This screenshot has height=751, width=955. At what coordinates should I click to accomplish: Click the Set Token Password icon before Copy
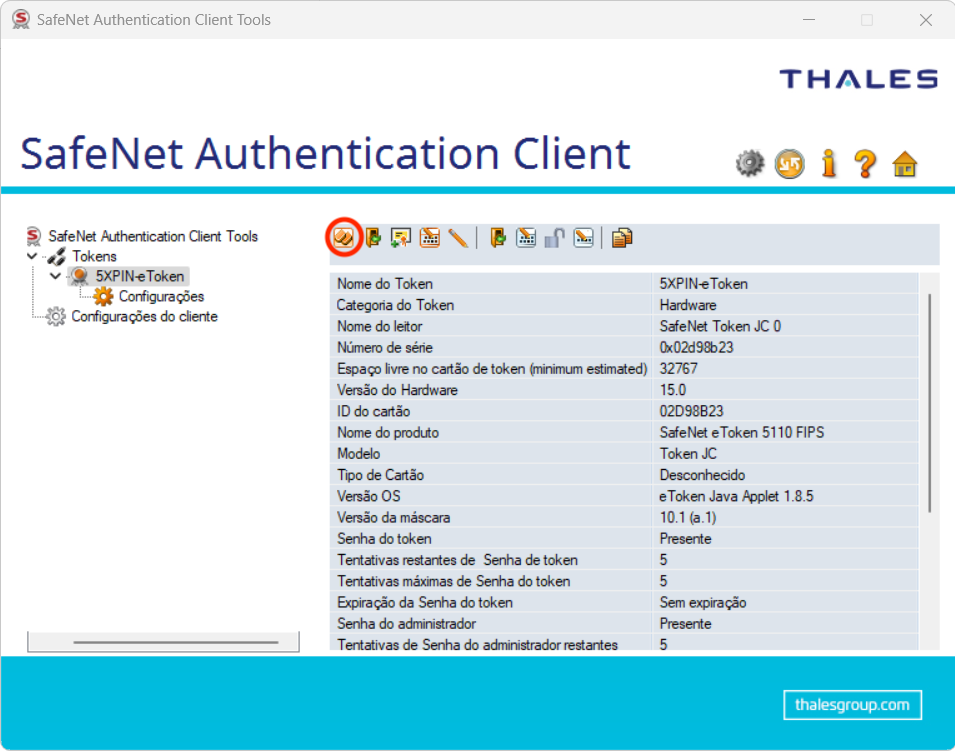pos(583,237)
